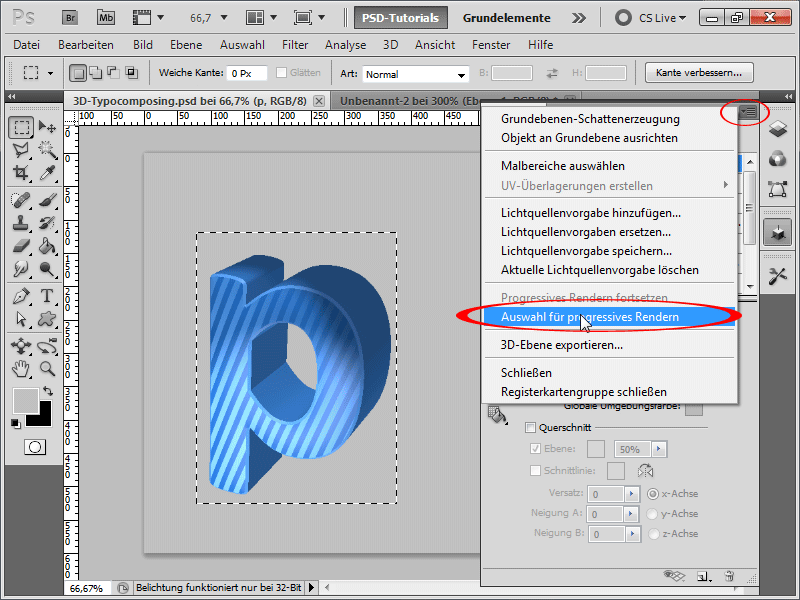
Task: Select the z-Achse radio button
Action: point(654,534)
